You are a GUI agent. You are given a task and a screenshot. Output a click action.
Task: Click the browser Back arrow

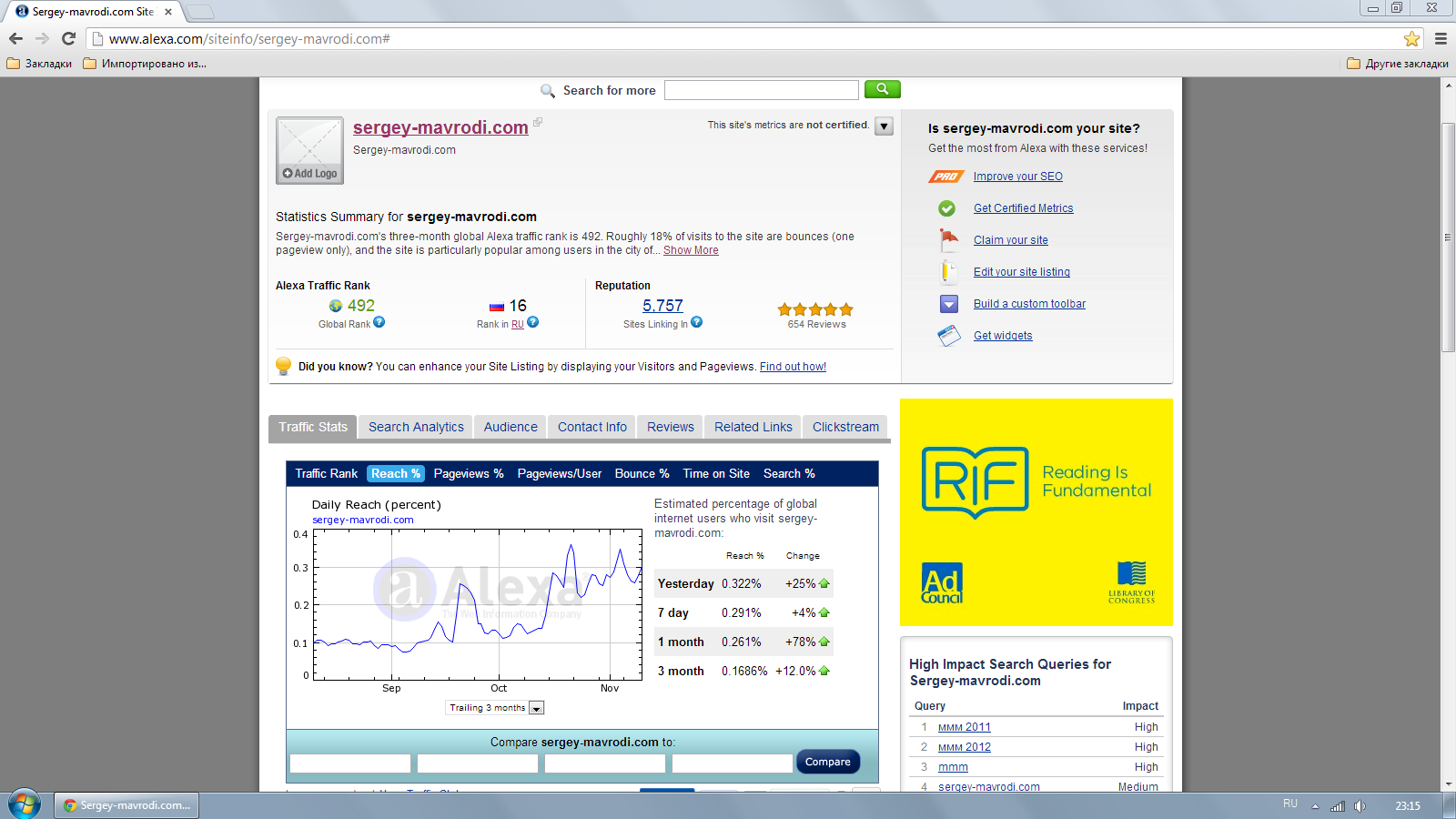tap(15, 38)
